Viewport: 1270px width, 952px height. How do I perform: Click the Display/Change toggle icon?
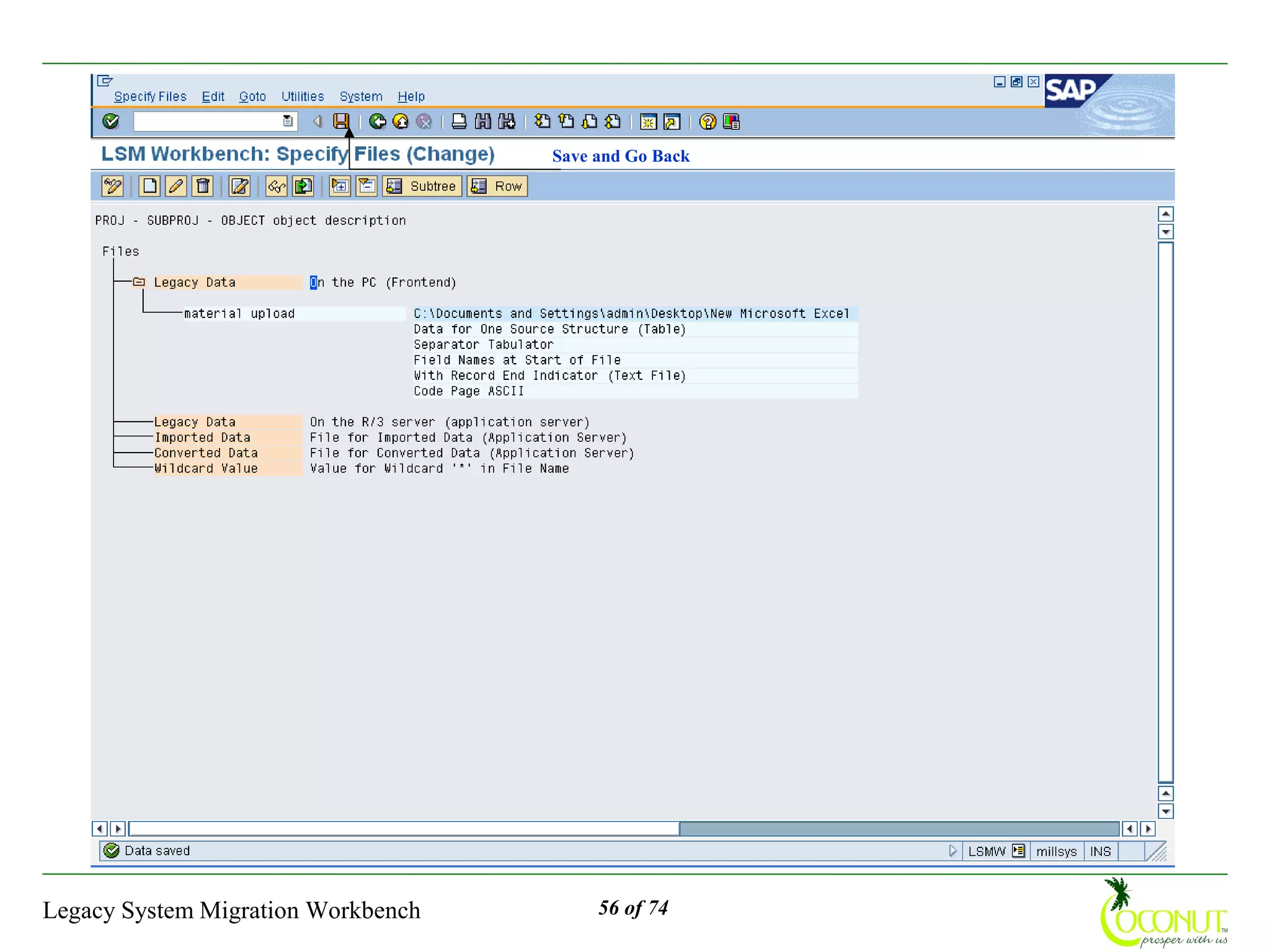coord(113,186)
